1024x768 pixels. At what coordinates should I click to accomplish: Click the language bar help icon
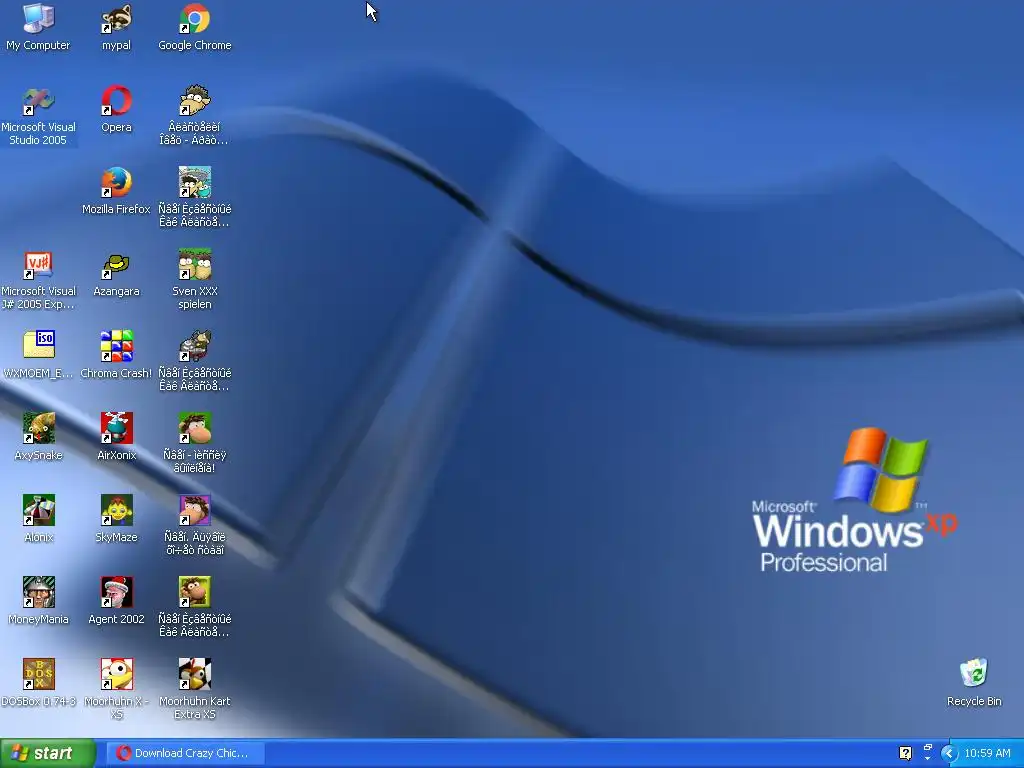(x=905, y=753)
